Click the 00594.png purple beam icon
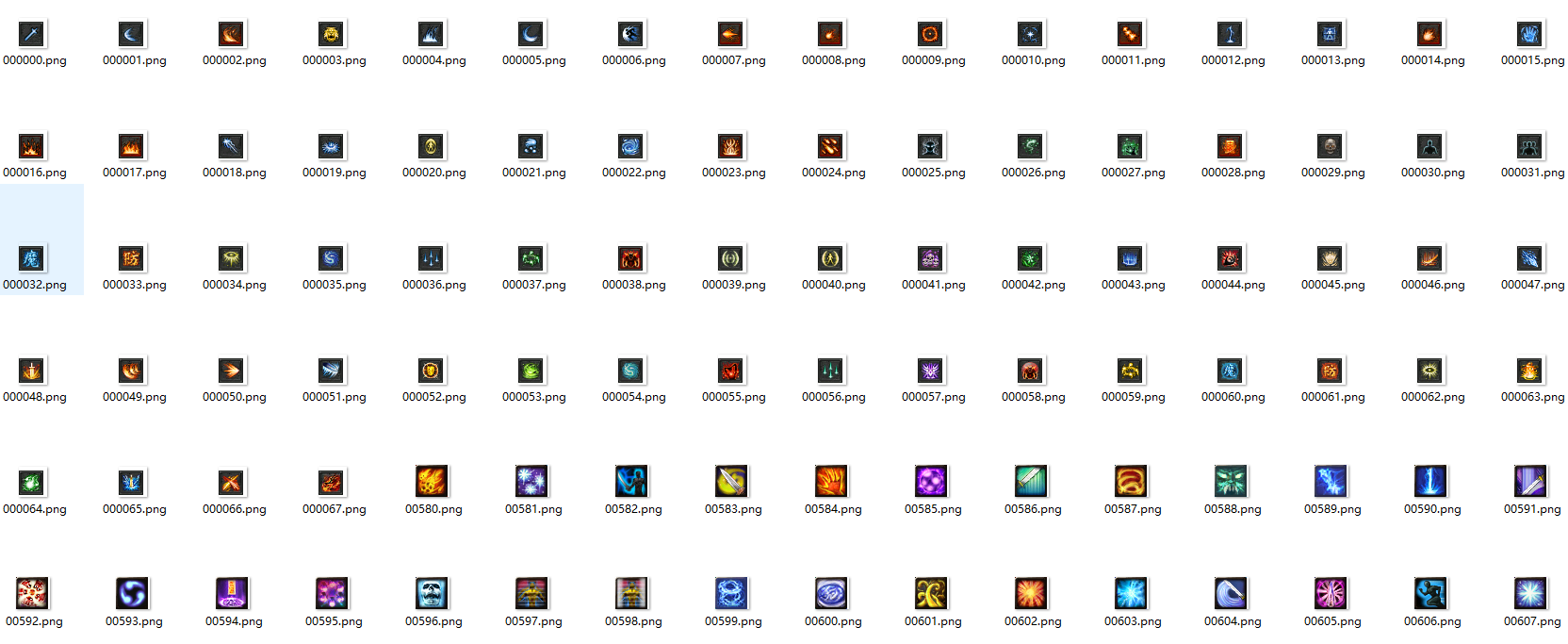Image resolution: width=1568 pixels, height=644 pixels. (x=232, y=594)
